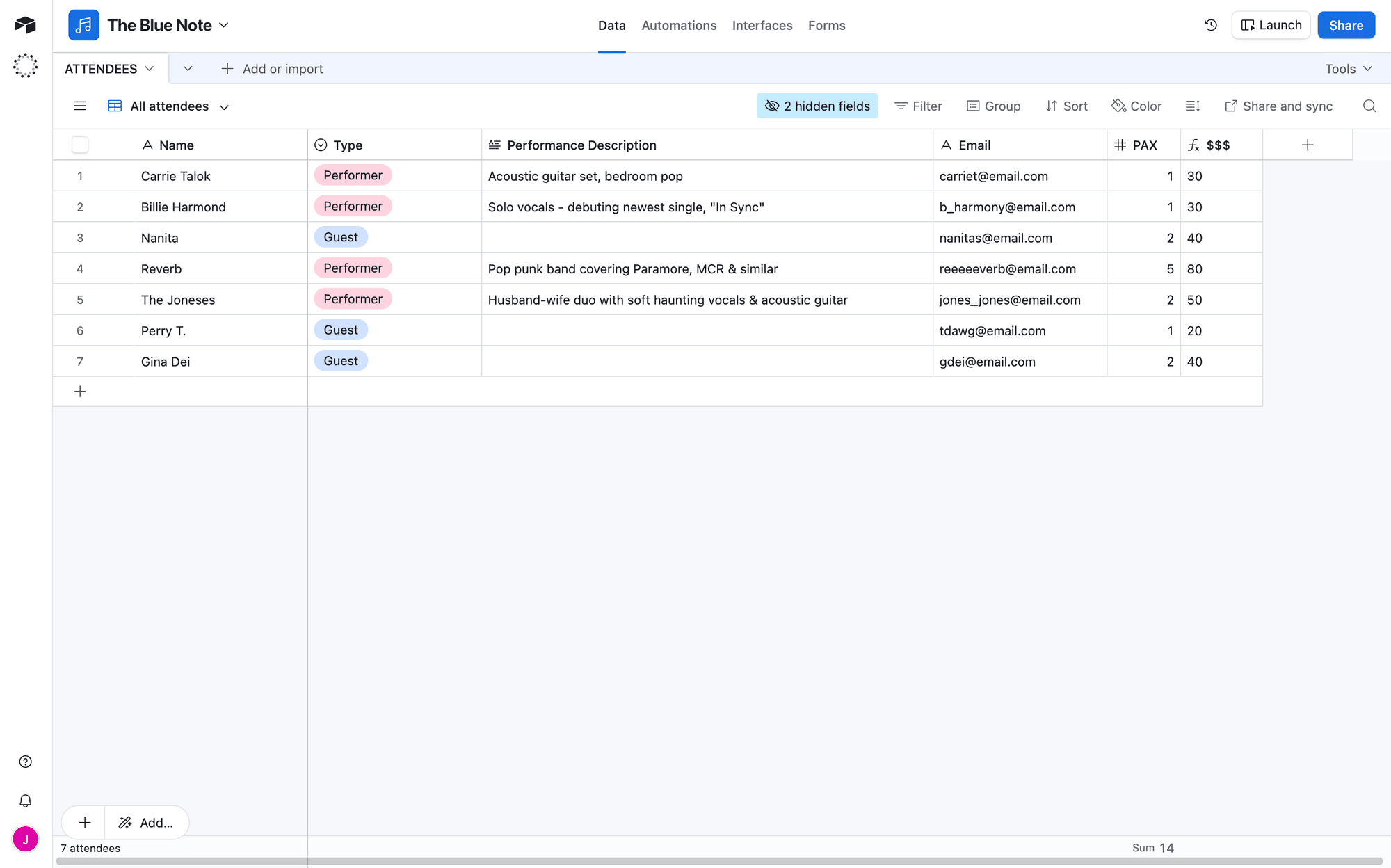Click the search magnifier icon

coord(1369,106)
